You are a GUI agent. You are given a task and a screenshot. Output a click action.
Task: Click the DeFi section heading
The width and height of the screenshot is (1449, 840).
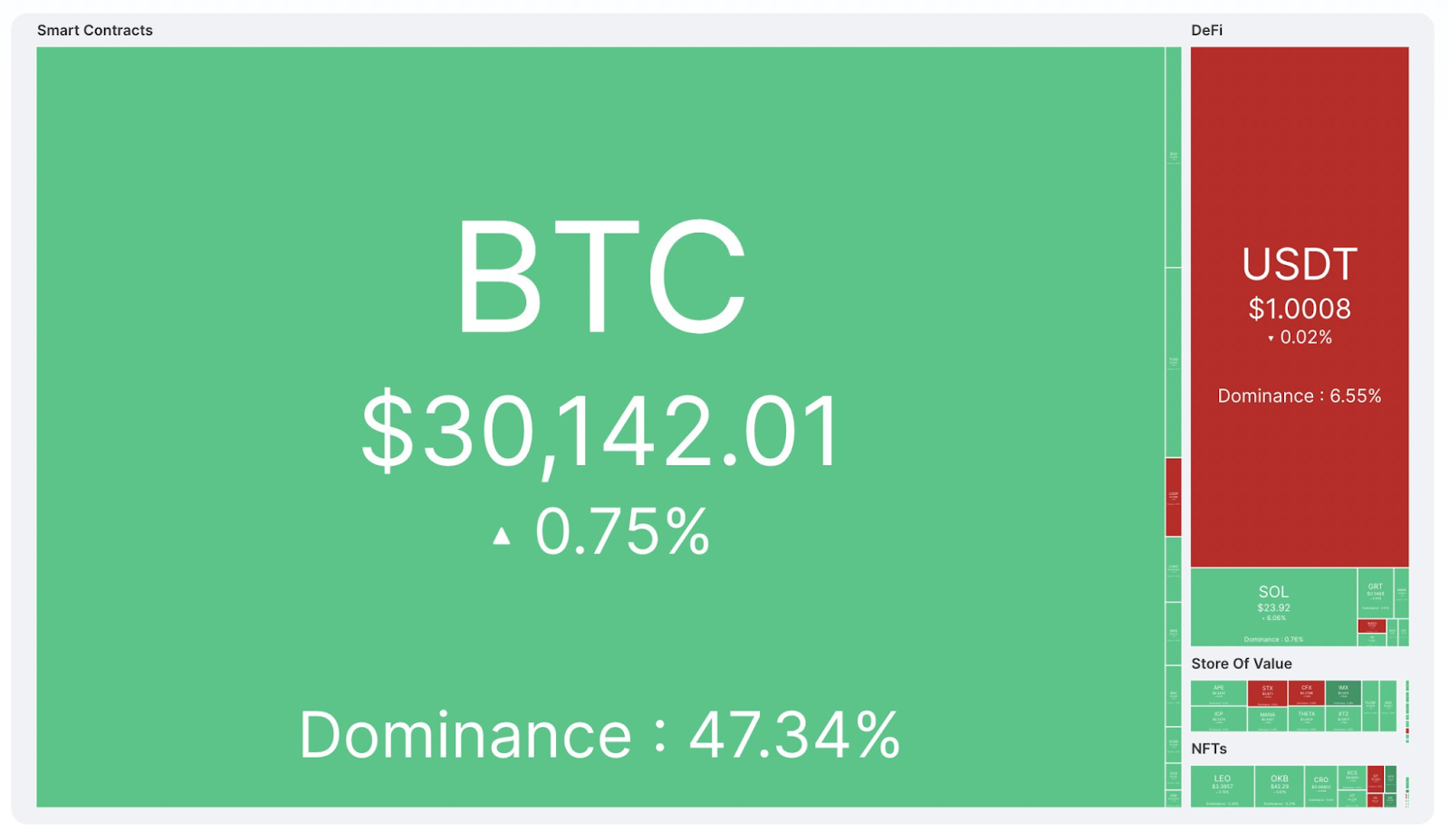1207,30
